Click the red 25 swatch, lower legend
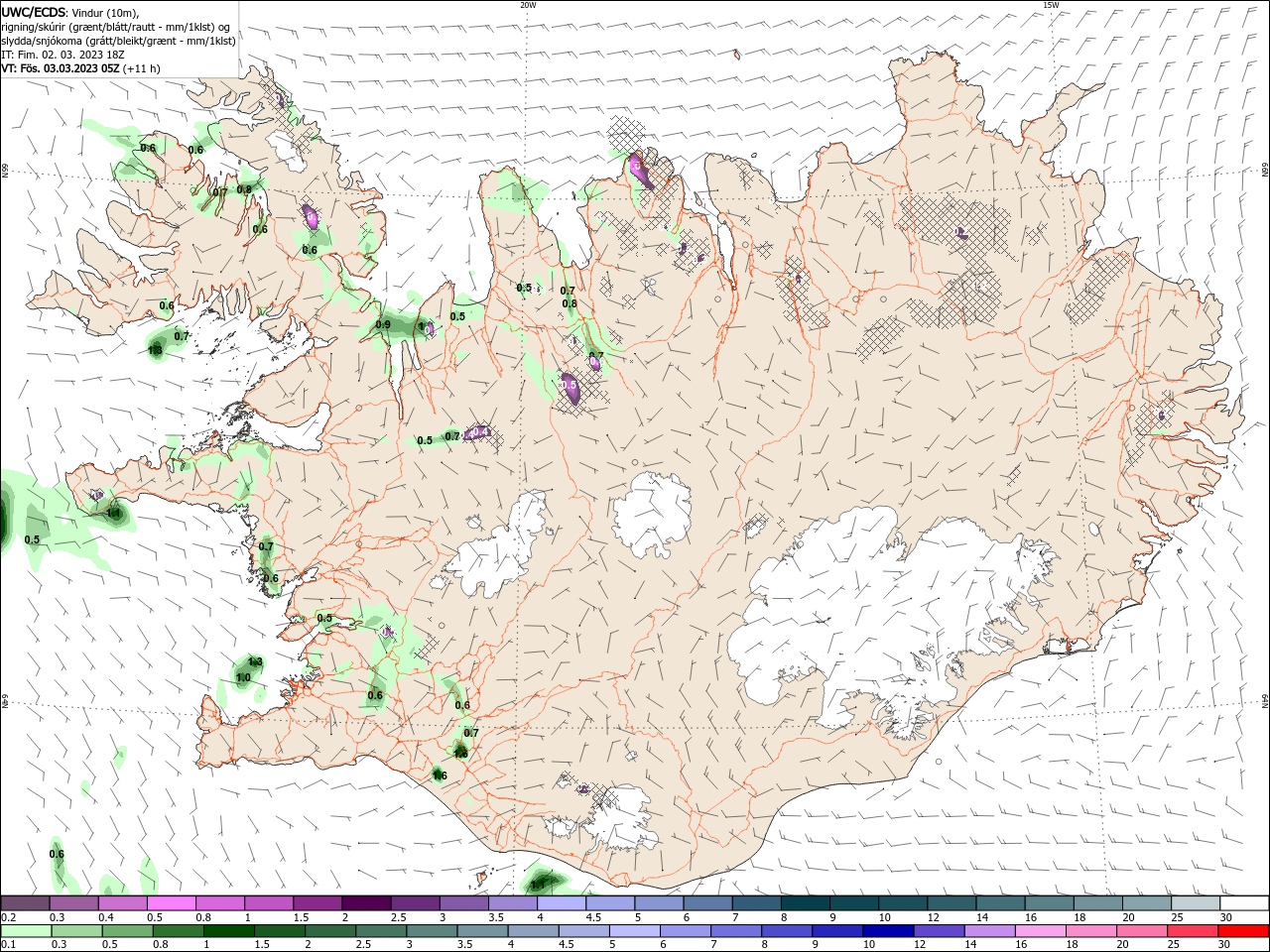This screenshot has width=1270, height=952. [x=1192, y=931]
